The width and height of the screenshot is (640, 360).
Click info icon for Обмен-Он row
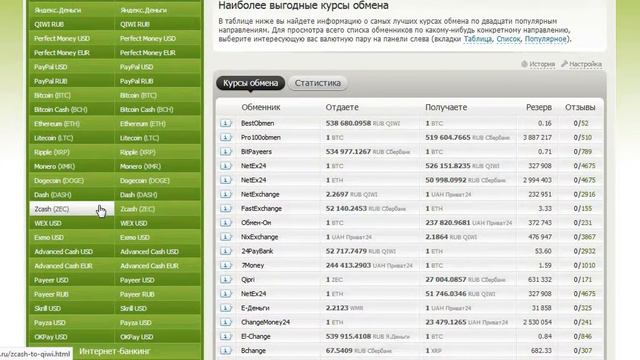[226, 223]
